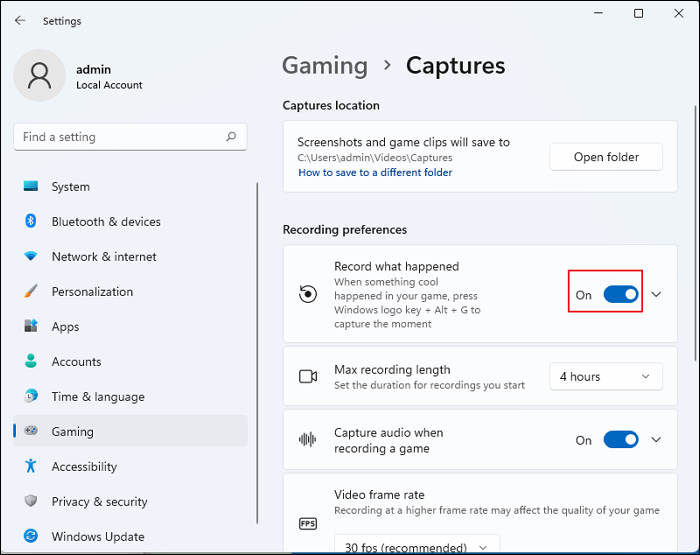Click the search magnifier icon
700x555 pixels.
pos(231,137)
